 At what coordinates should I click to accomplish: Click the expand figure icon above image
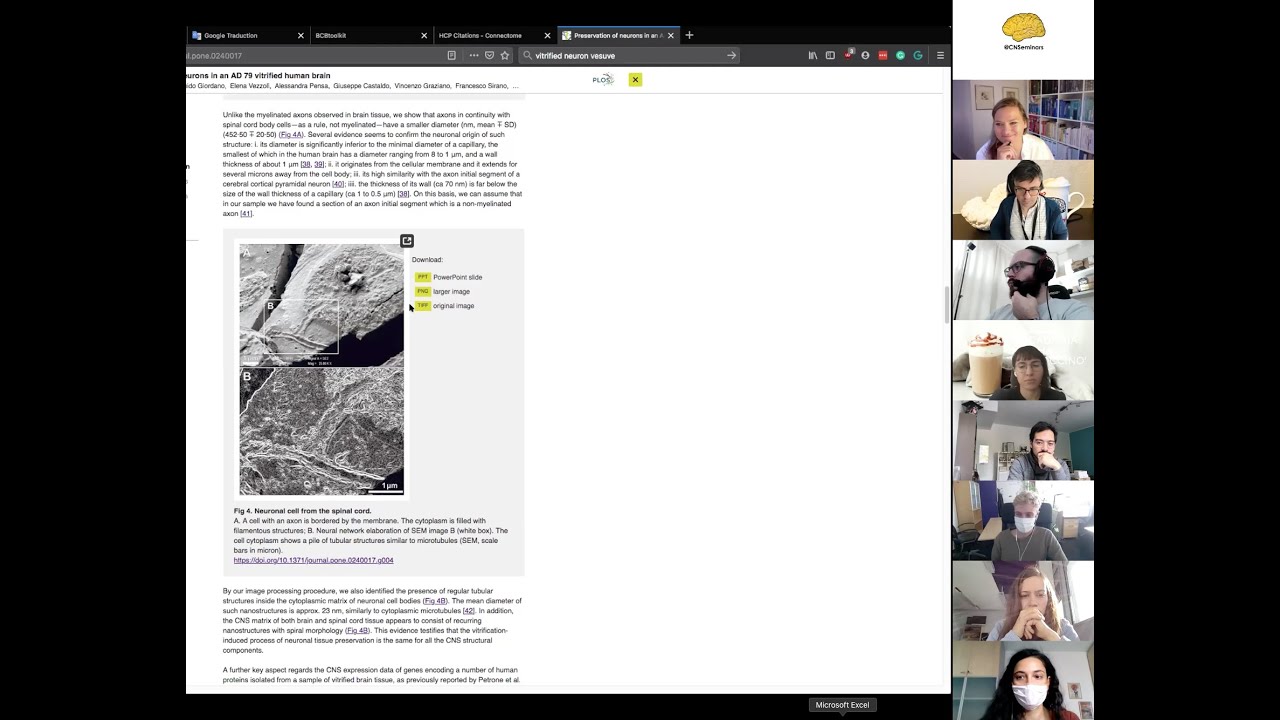coord(407,241)
